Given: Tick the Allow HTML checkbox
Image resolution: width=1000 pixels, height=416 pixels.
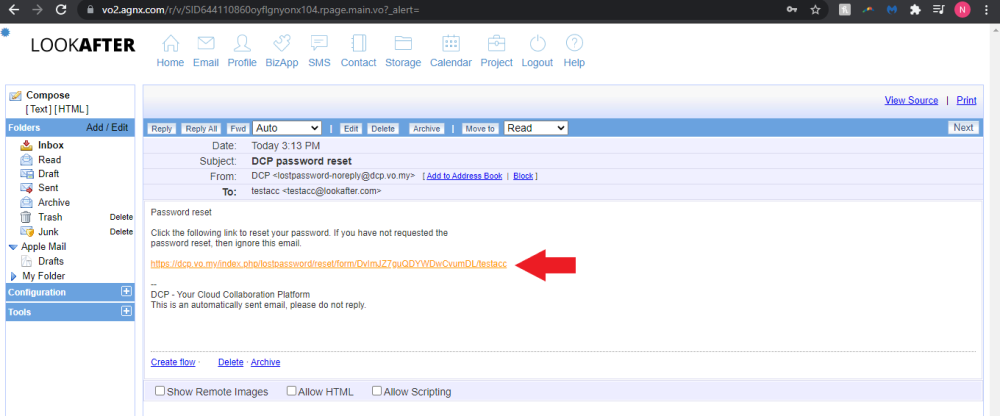Looking at the screenshot, I should [x=292, y=391].
